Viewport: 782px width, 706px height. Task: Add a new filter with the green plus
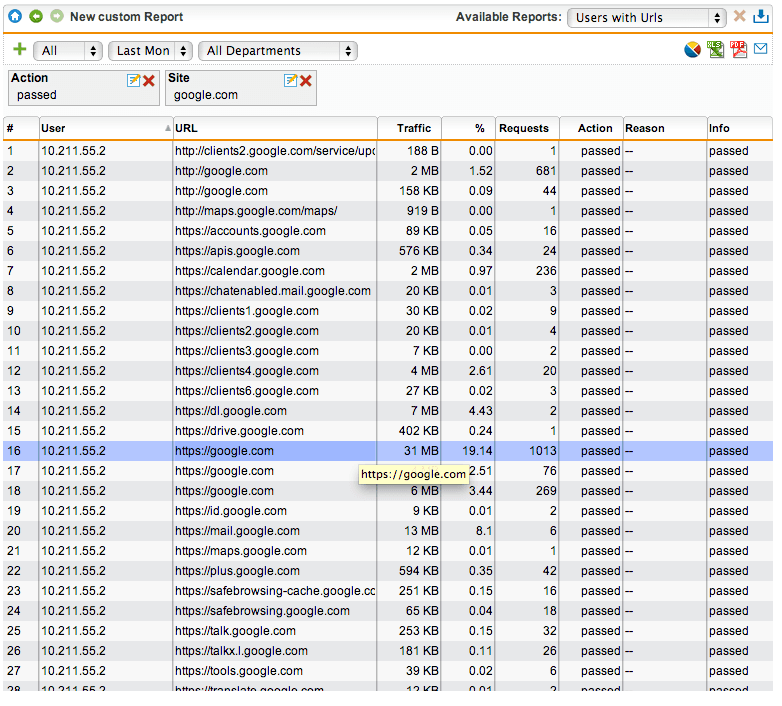[19, 49]
